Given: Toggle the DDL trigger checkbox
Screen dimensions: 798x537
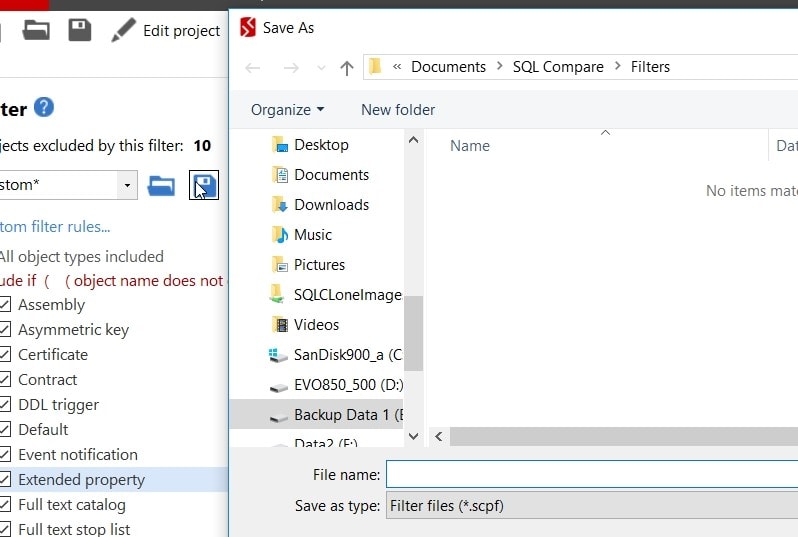Looking at the screenshot, I should coord(5,405).
